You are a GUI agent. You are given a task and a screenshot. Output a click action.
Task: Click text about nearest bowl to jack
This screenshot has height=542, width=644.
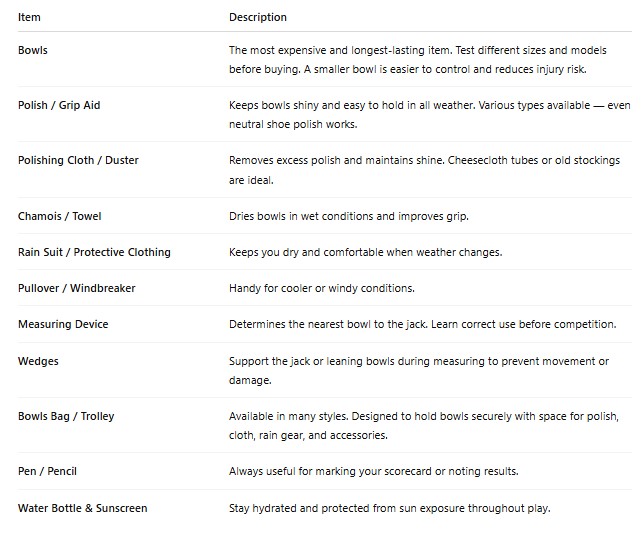423,324
